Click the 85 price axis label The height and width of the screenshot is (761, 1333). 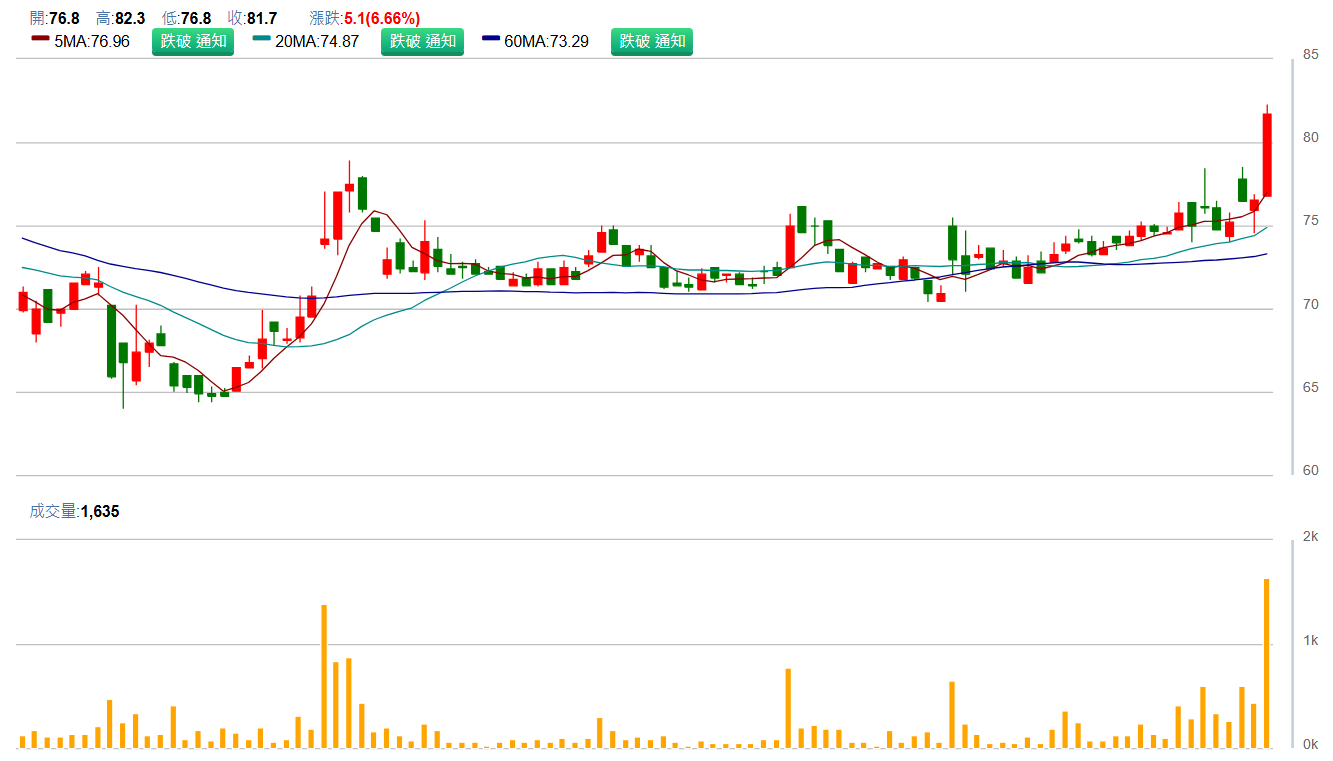coord(1310,54)
